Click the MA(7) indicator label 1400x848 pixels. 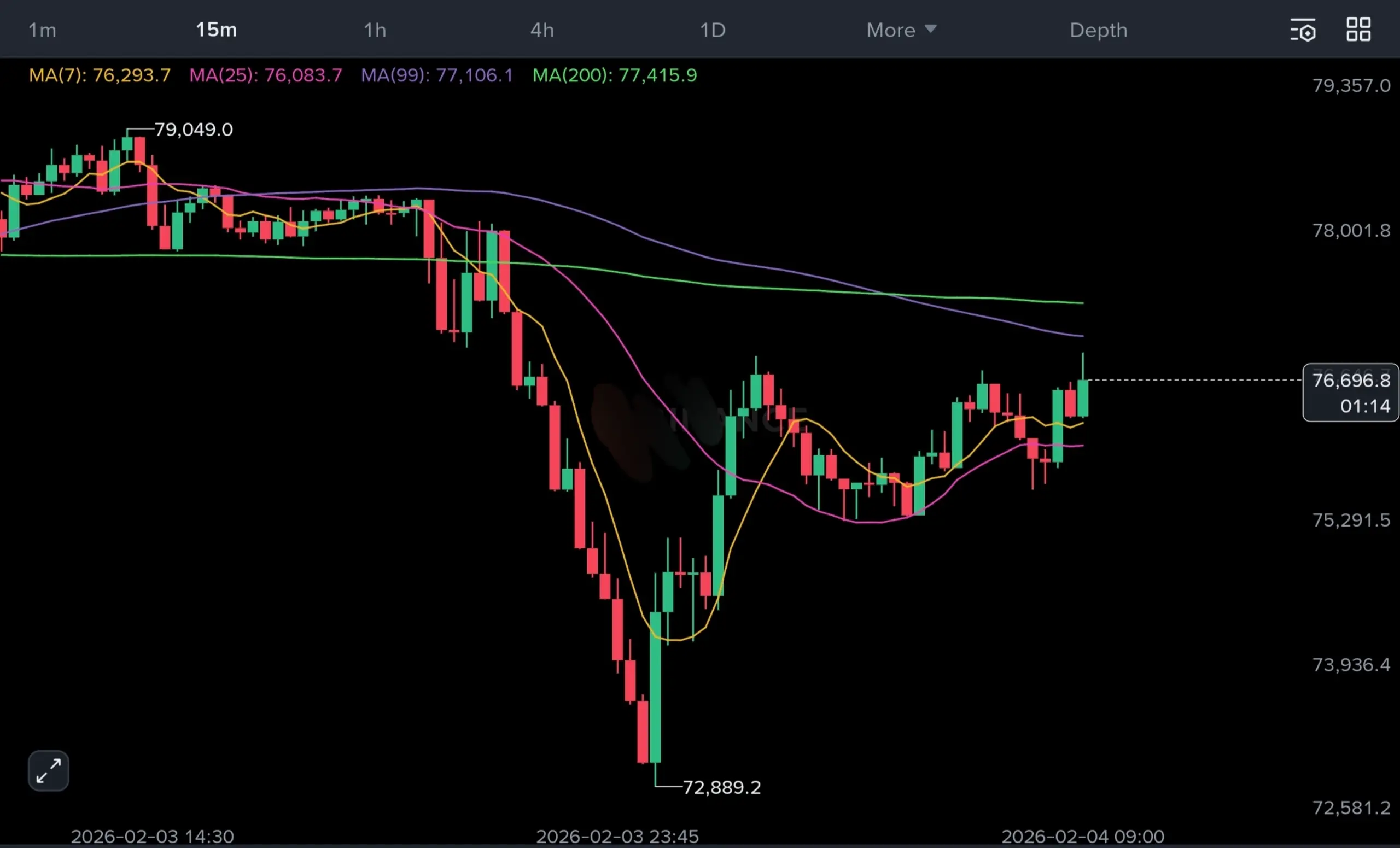coord(100,75)
